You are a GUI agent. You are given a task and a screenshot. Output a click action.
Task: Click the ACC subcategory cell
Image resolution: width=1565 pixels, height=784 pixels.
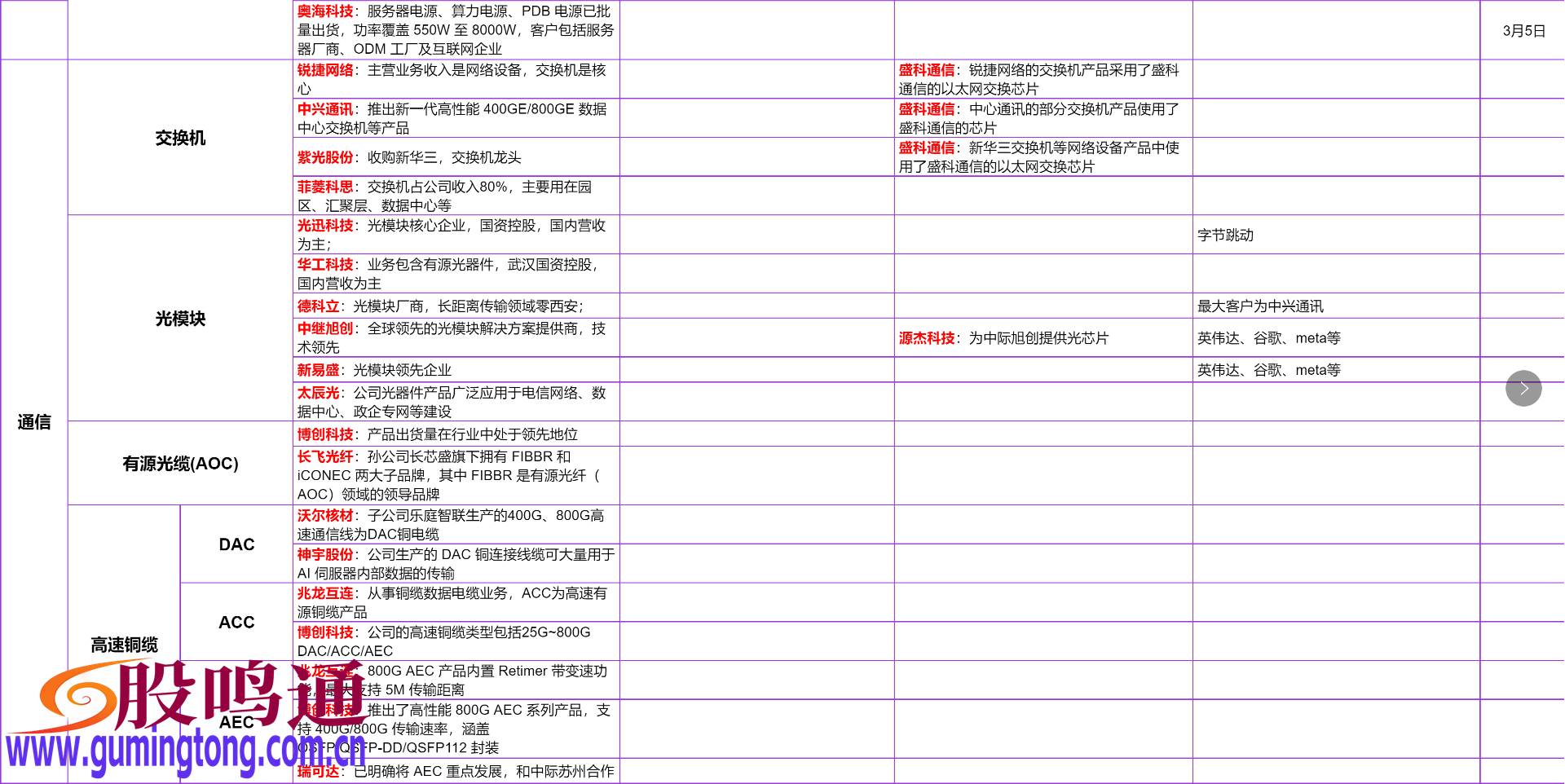click(236, 622)
